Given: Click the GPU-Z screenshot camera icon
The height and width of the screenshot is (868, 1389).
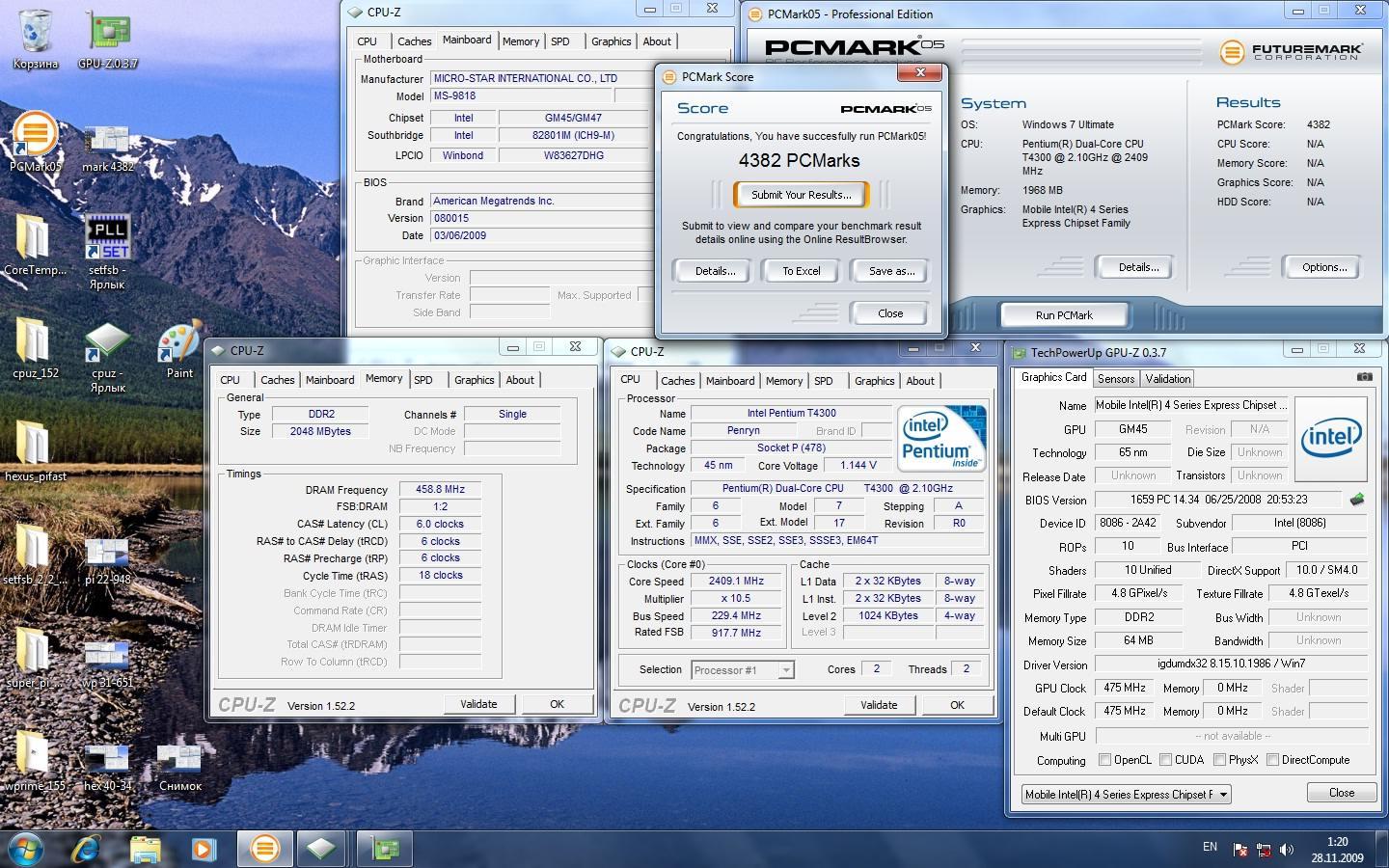Looking at the screenshot, I should pyautogui.click(x=1364, y=377).
